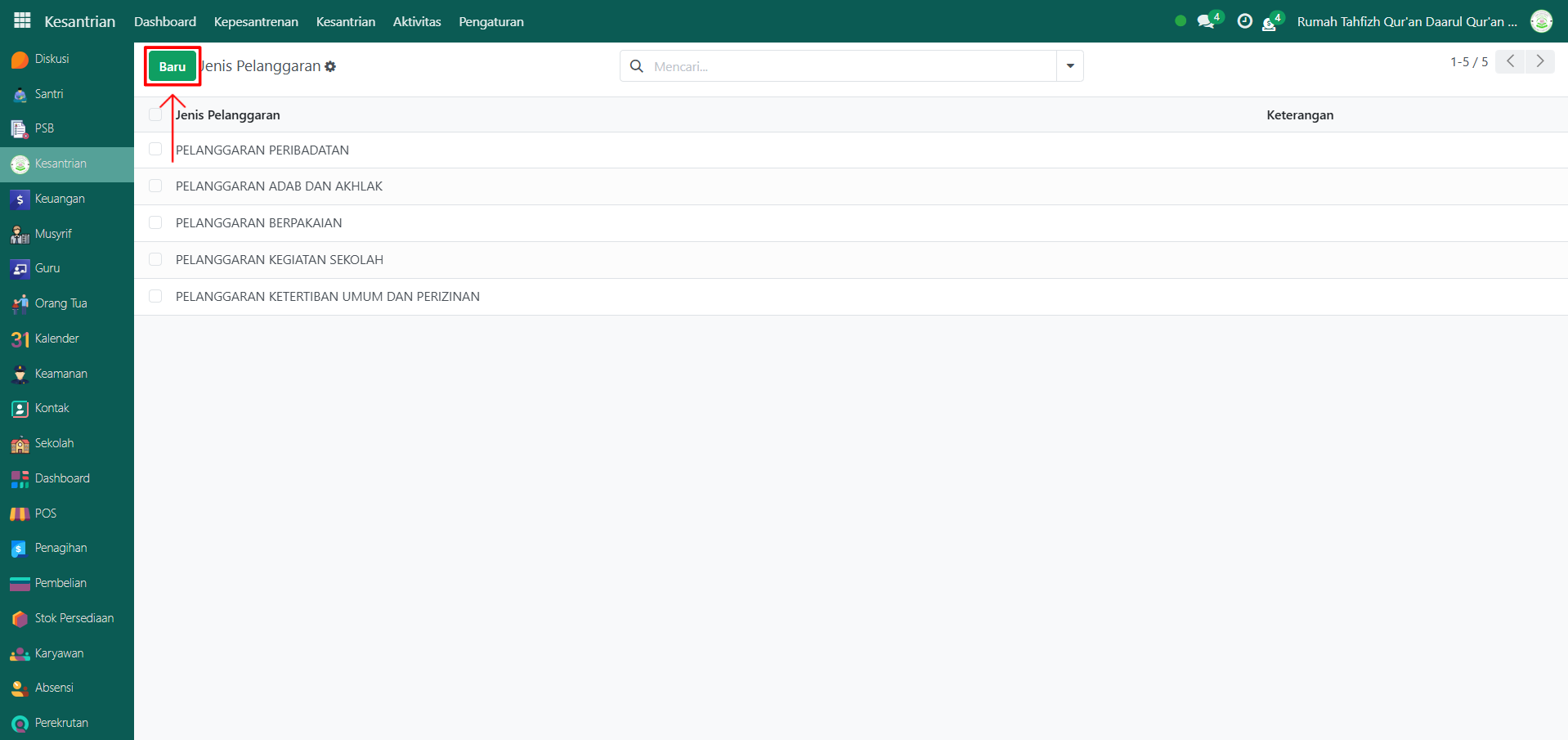1568x740 pixels.
Task: Expand the search filter dropdown arrow
Action: coord(1069,66)
